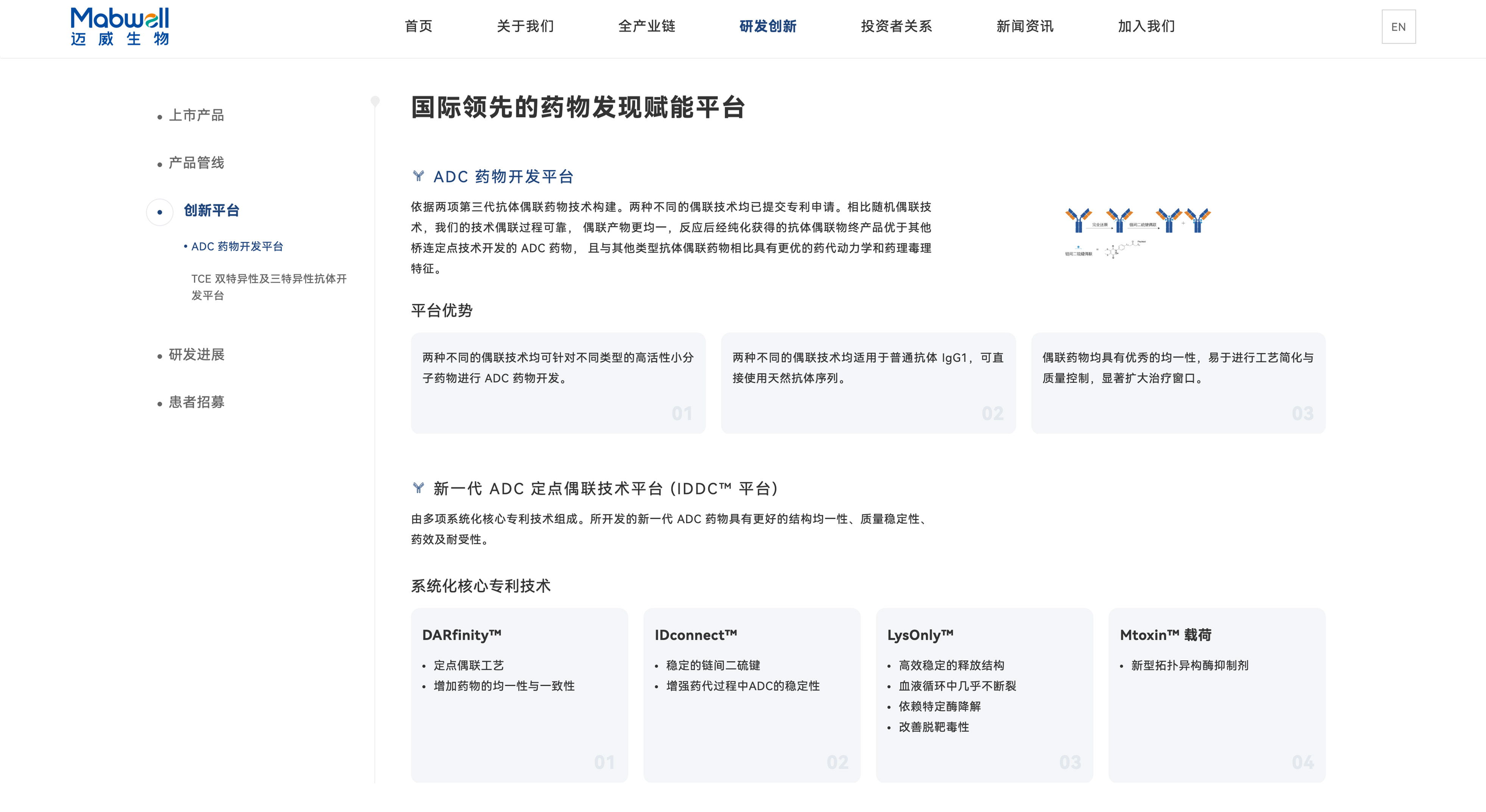Open 新闻资讯 in the top navigation

(x=1025, y=26)
